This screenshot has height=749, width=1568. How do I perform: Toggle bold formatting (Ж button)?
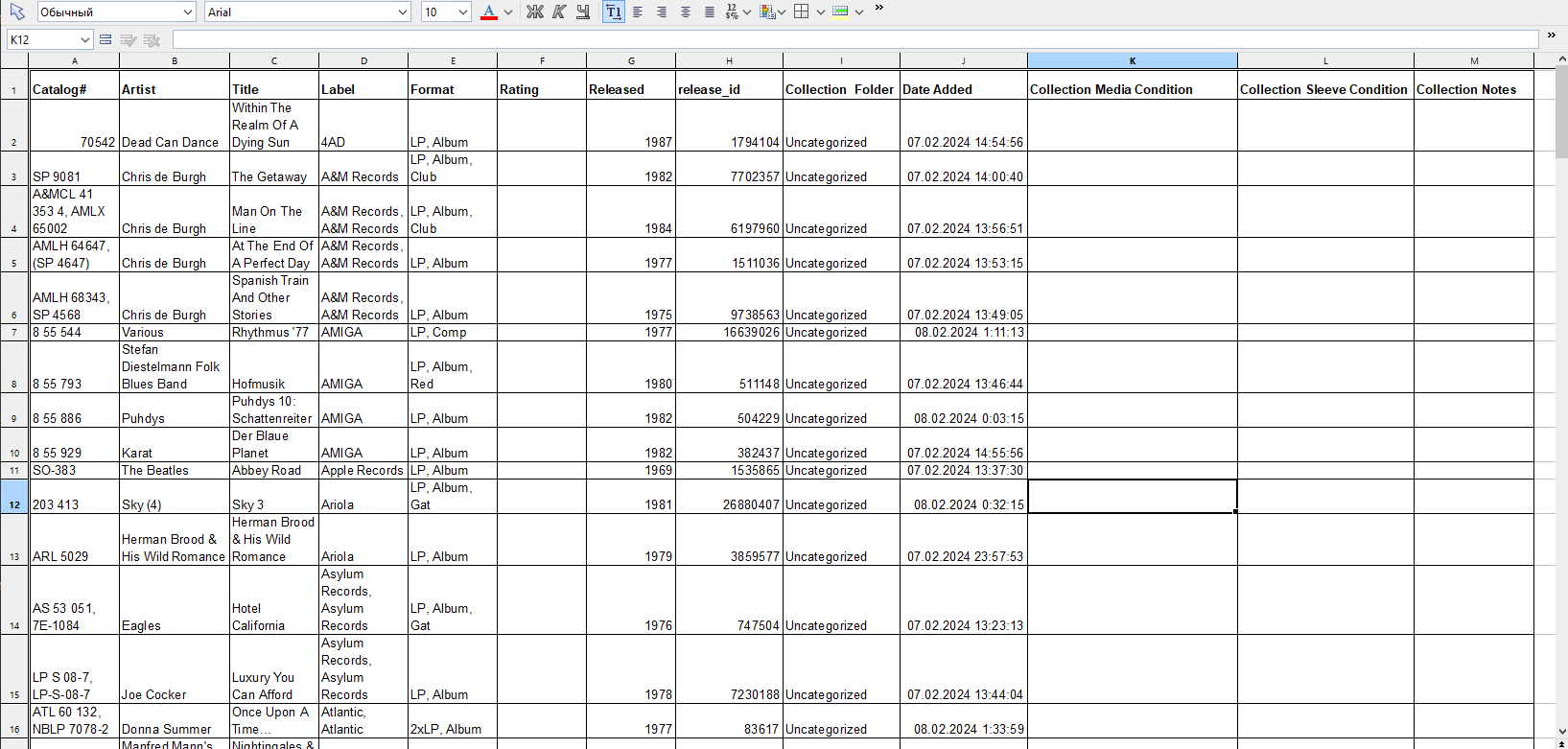click(535, 12)
